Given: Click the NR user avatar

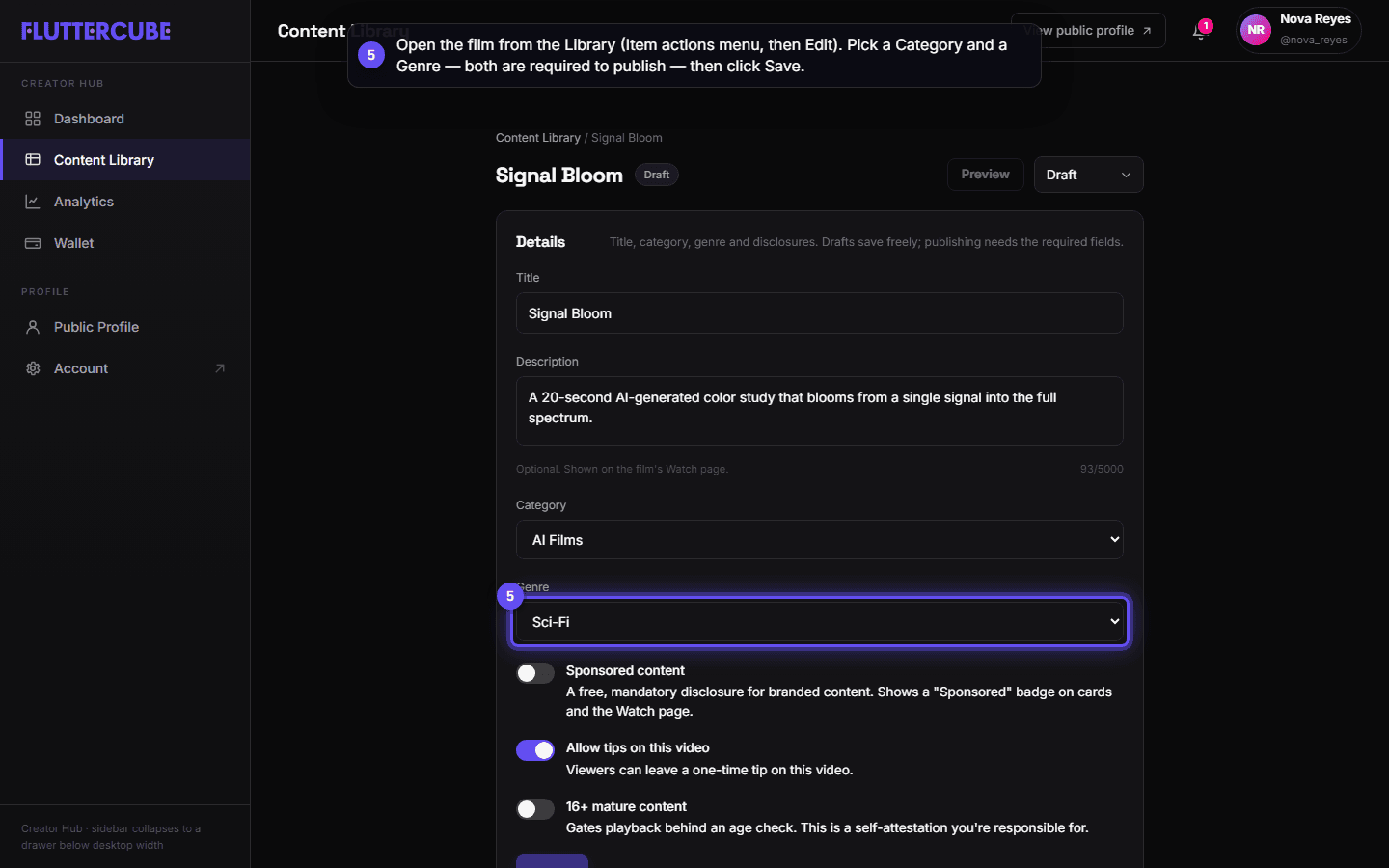Looking at the screenshot, I should 1255,30.
